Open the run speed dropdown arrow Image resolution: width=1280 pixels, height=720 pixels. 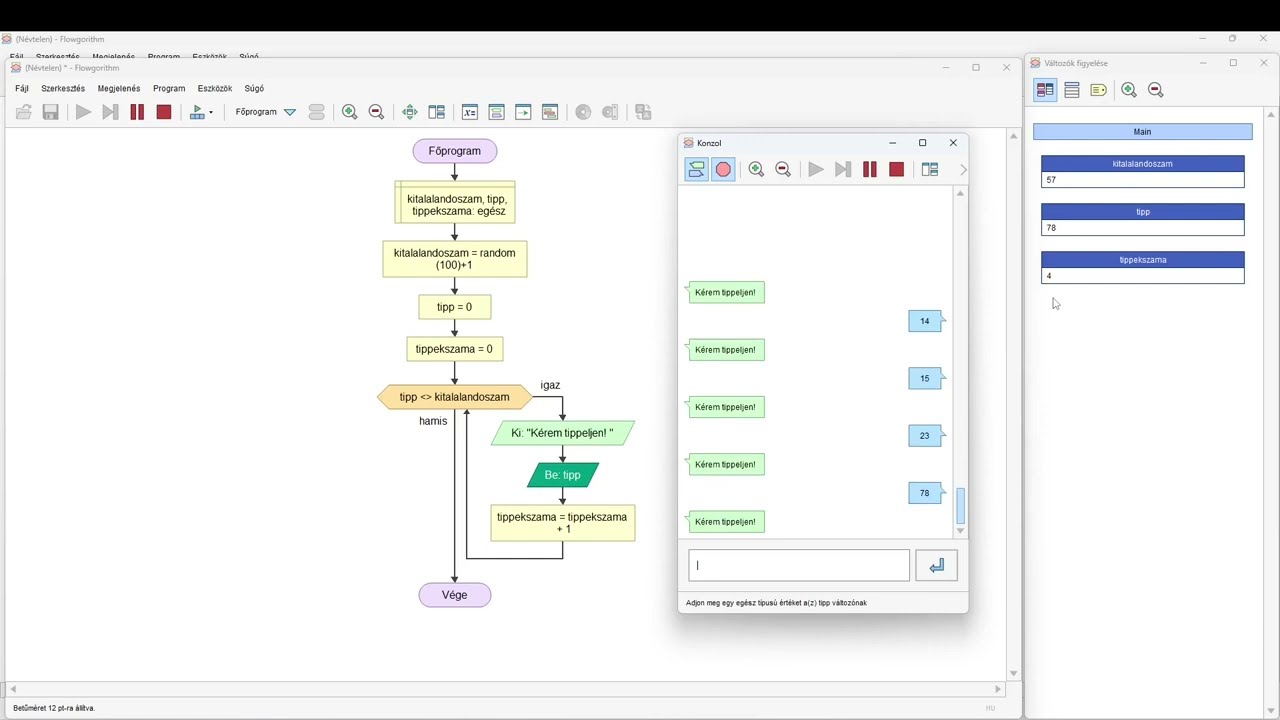211,113
